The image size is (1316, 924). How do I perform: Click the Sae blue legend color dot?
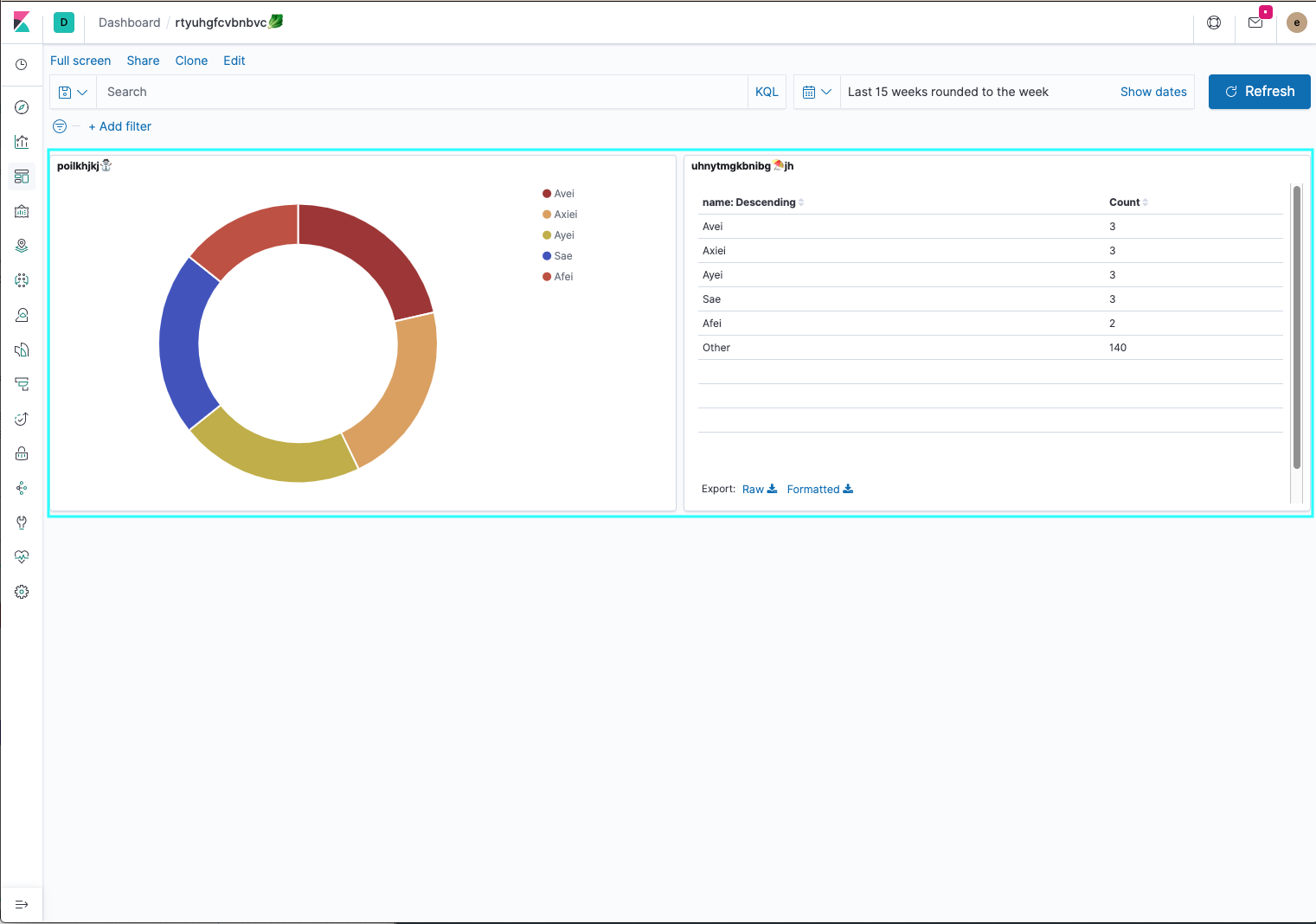click(x=547, y=256)
